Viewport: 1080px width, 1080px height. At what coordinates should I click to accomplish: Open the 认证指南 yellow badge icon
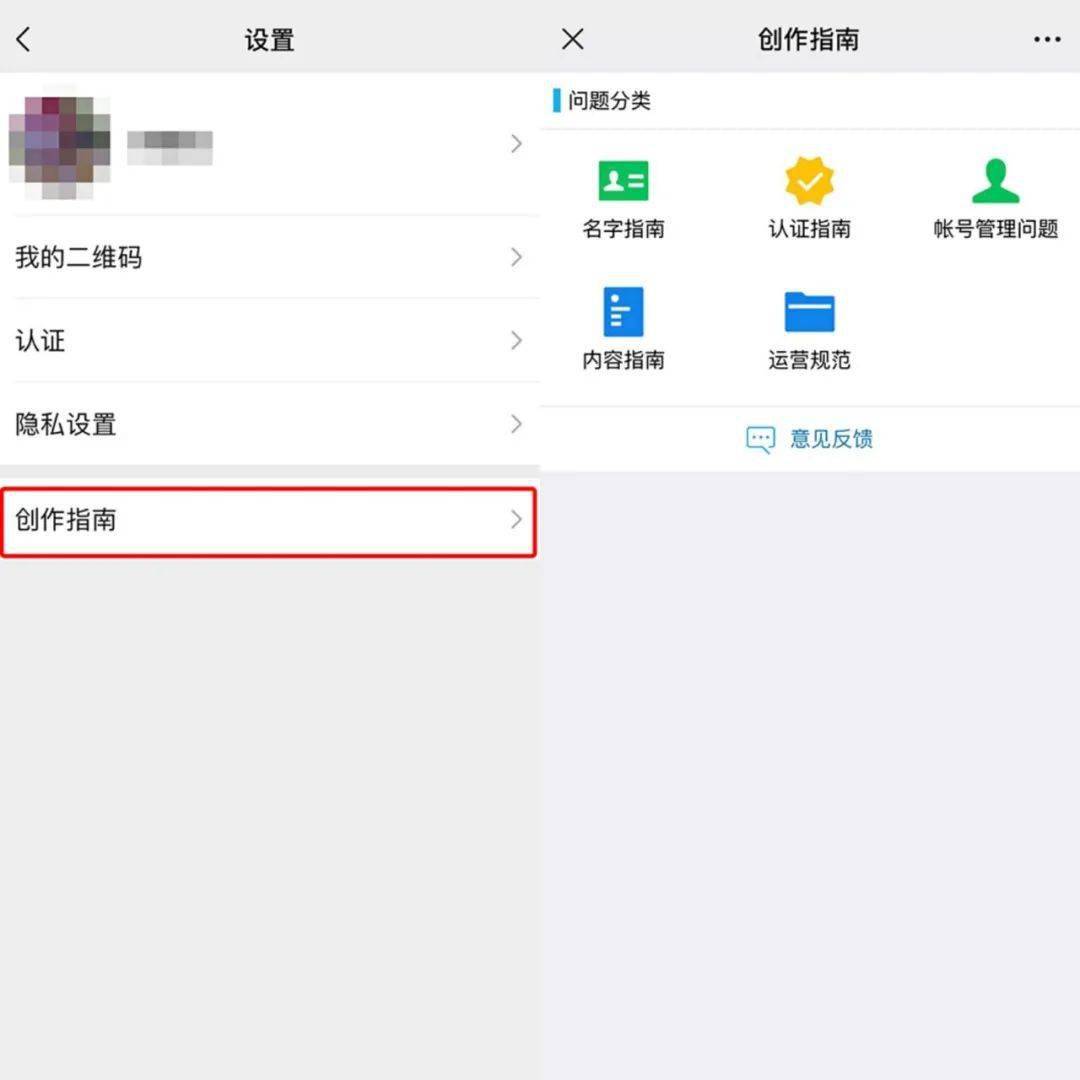(809, 180)
